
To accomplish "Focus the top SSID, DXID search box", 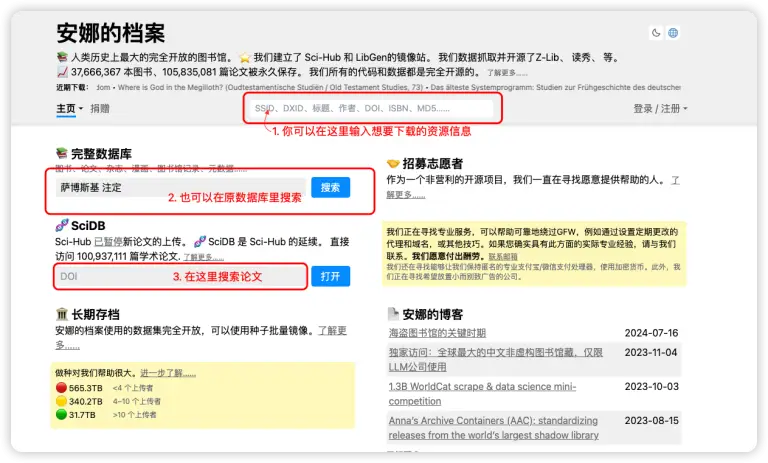I will 372,108.
